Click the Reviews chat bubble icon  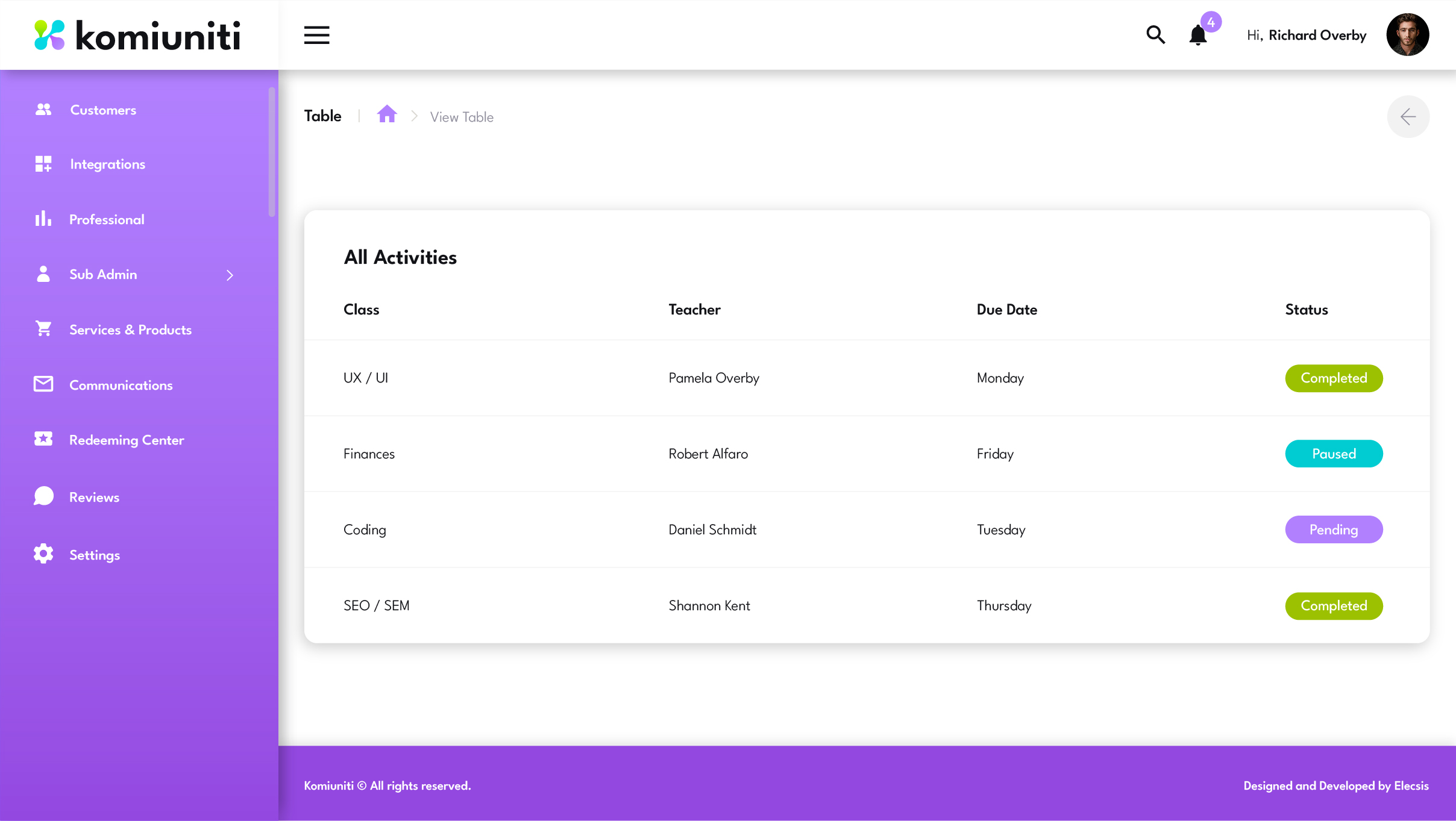tap(43, 496)
